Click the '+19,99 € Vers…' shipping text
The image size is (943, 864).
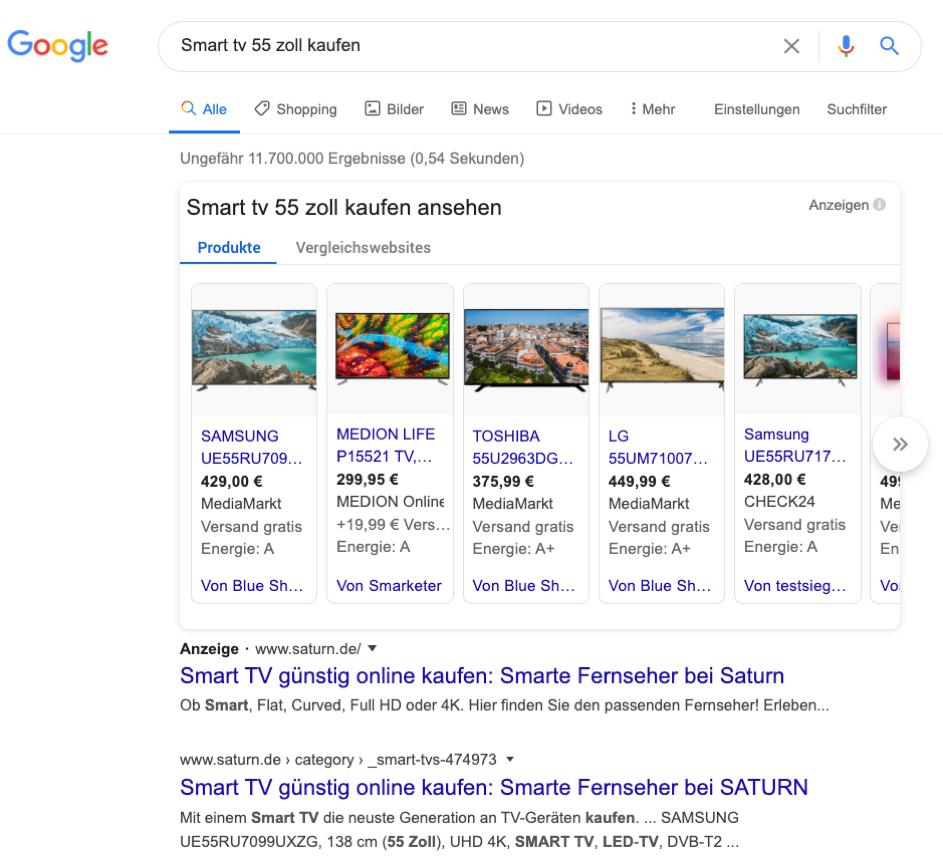tap(393, 525)
